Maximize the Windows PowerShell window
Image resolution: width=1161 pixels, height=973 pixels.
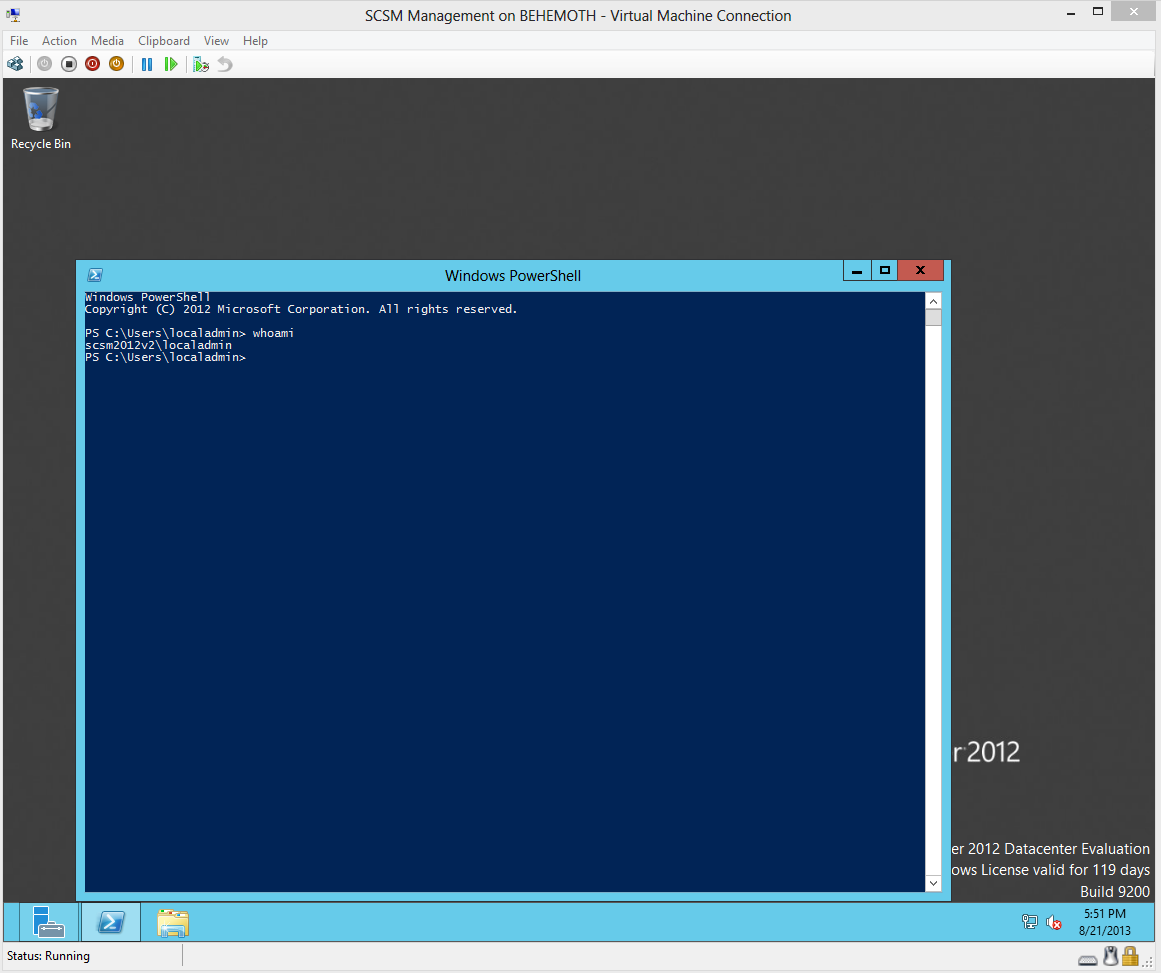[x=884, y=270]
